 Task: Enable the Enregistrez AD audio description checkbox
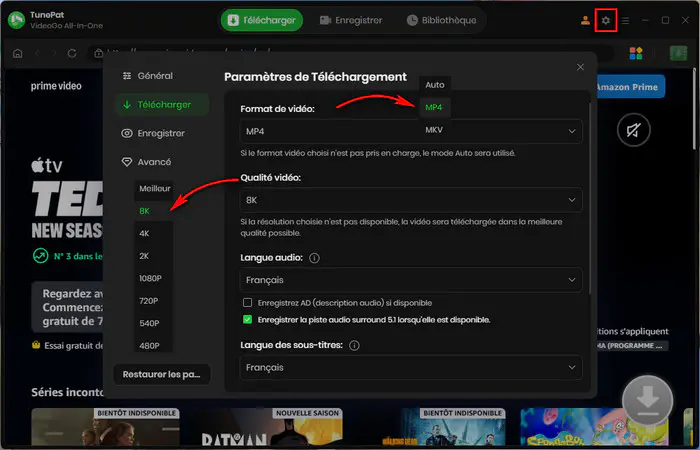point(247,303)
